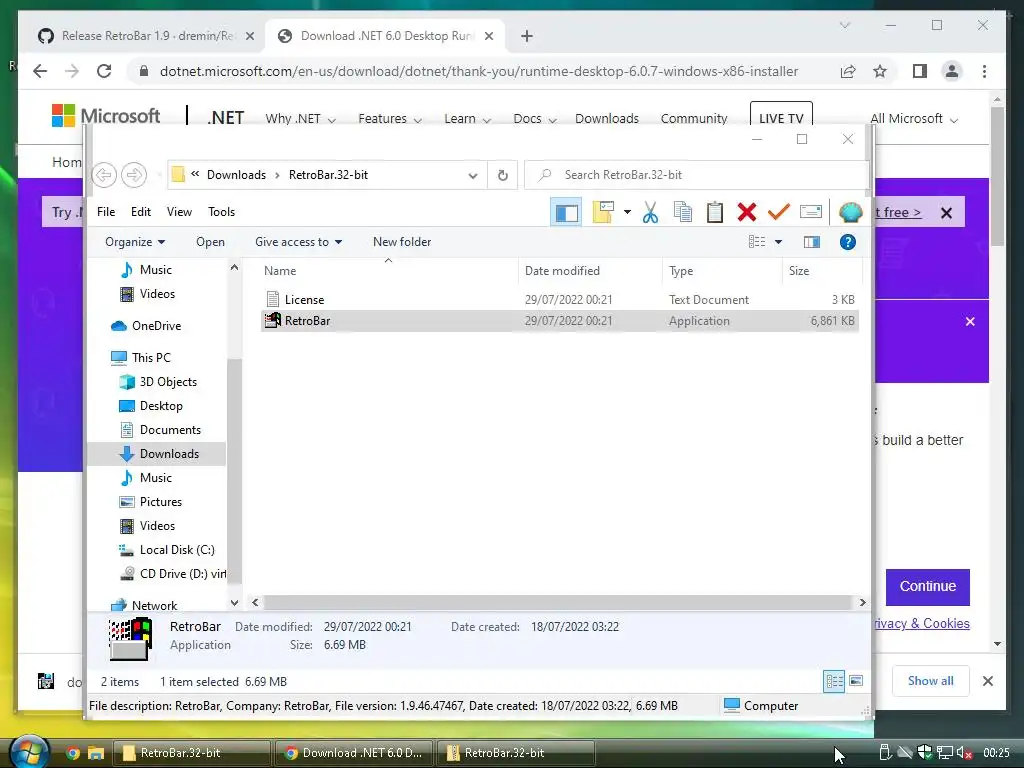Screen dimensions: 1024x768
Task: Open the Edit menu in Explorer
Action: click(140, 212)
